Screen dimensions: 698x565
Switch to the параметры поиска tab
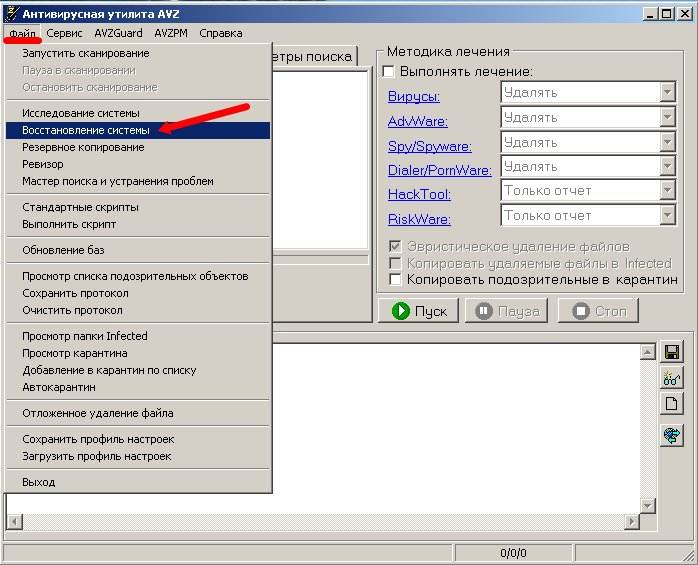(x=314, y=57)
